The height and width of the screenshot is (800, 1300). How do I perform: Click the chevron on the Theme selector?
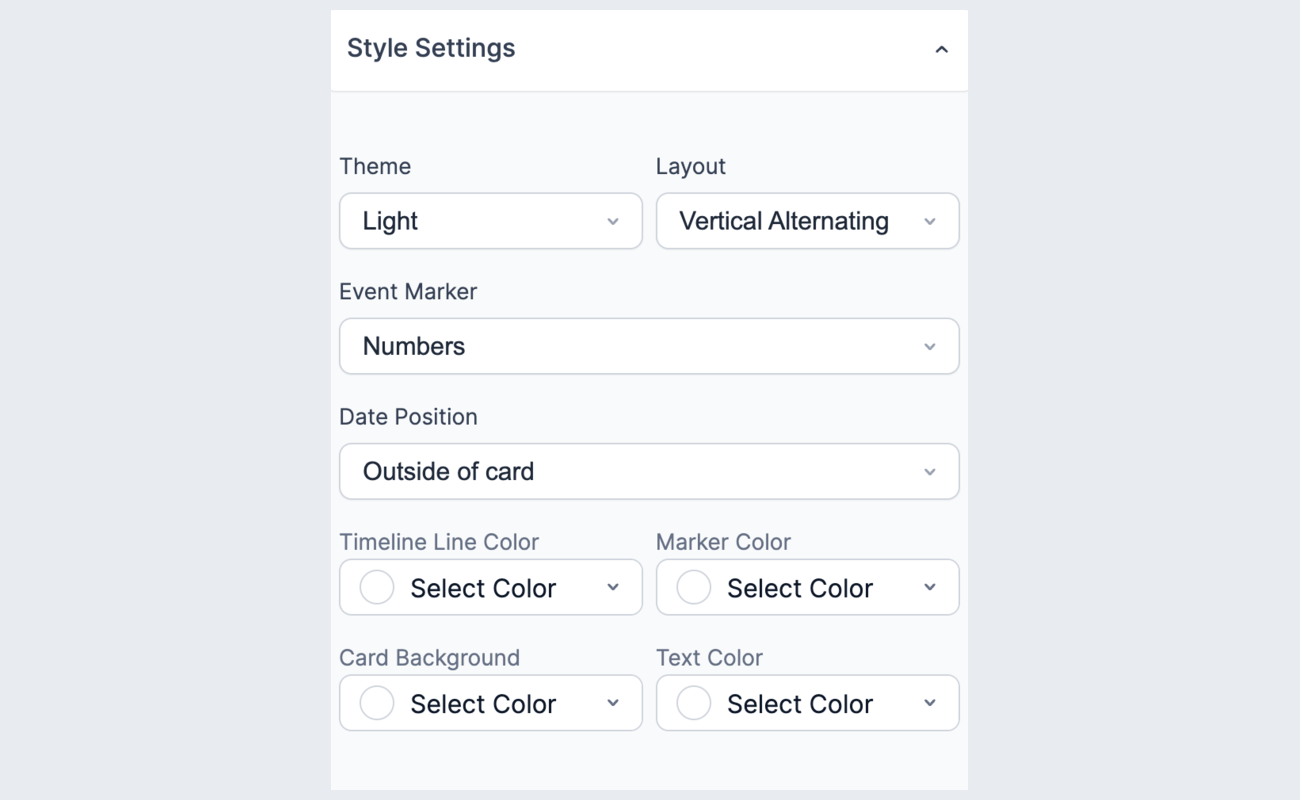(x=613, y=221)
